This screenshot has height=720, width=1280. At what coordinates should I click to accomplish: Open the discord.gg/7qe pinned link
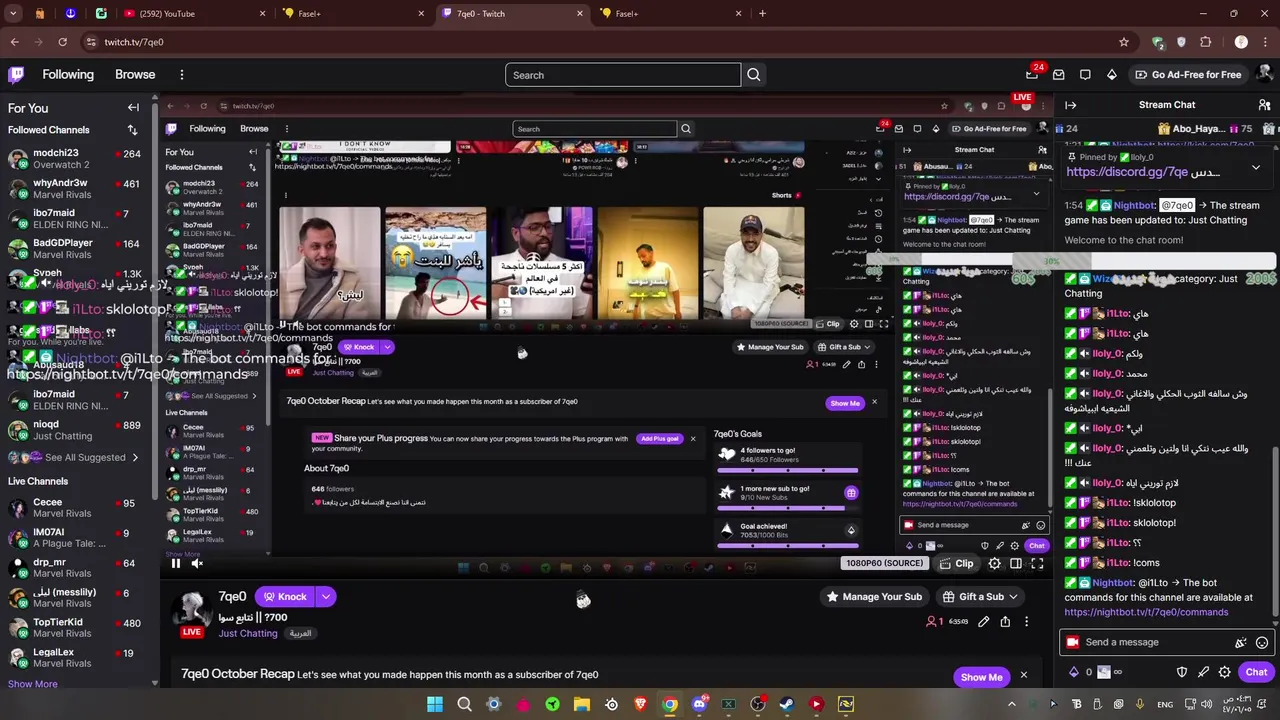(x=1127, y=172)
